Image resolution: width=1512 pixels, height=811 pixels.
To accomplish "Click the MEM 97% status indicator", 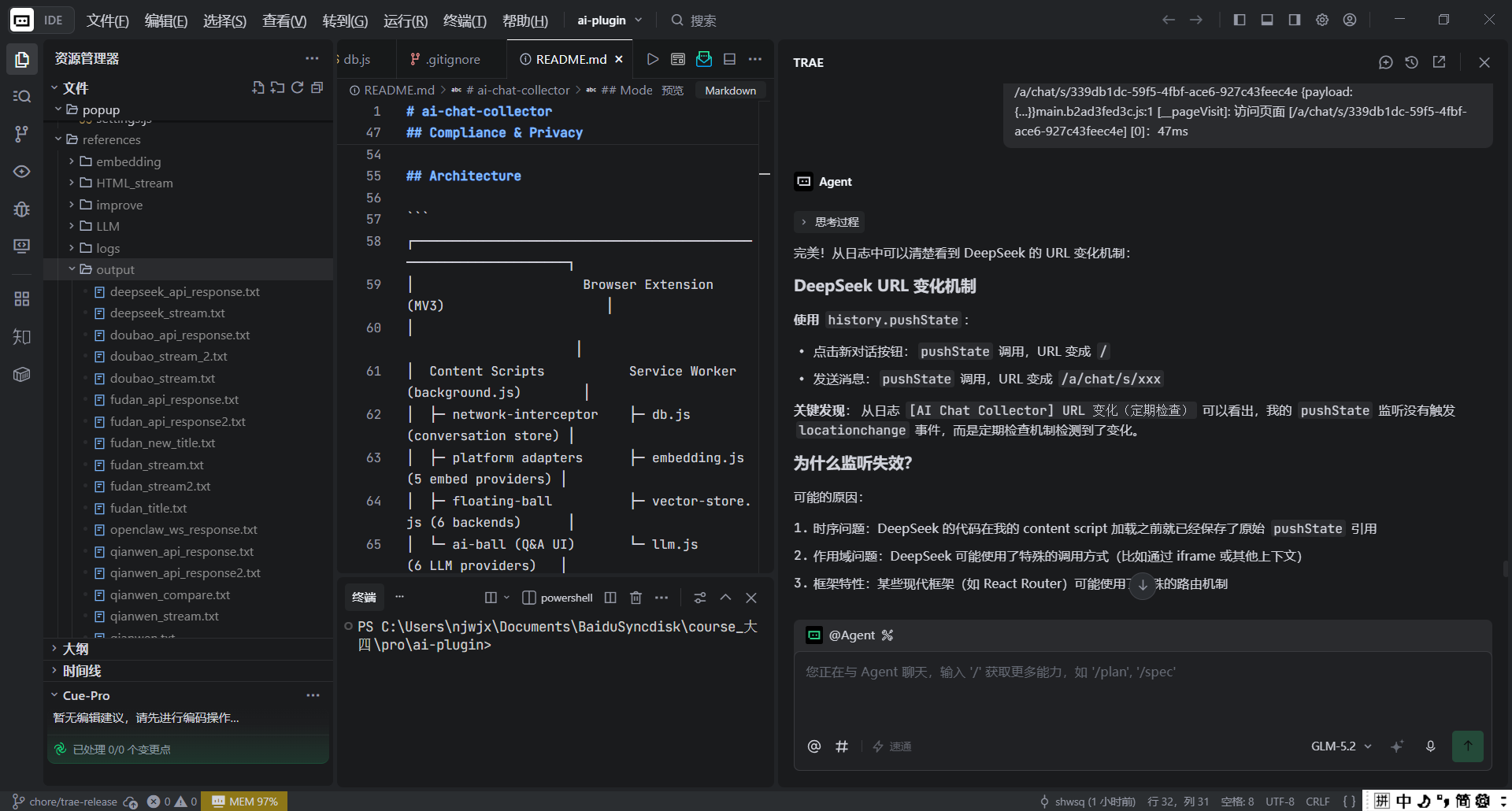I will [x=245, y=802].
